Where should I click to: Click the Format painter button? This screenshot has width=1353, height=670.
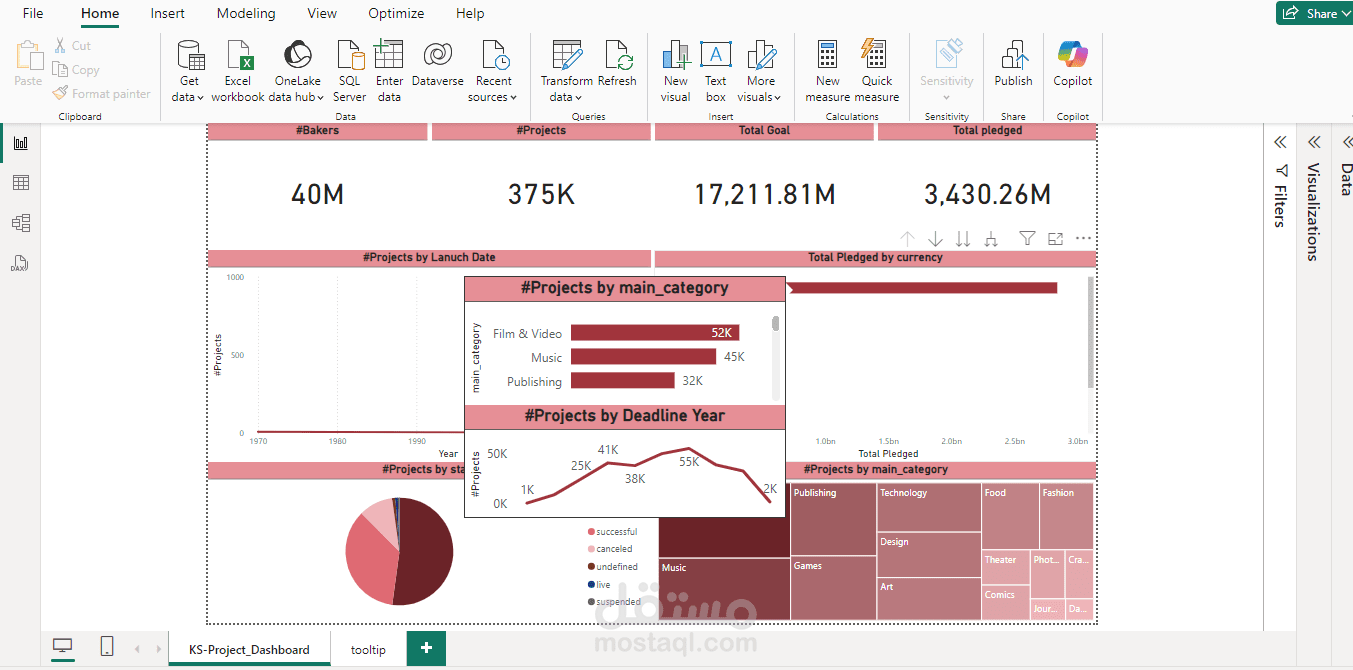(102, 94)
